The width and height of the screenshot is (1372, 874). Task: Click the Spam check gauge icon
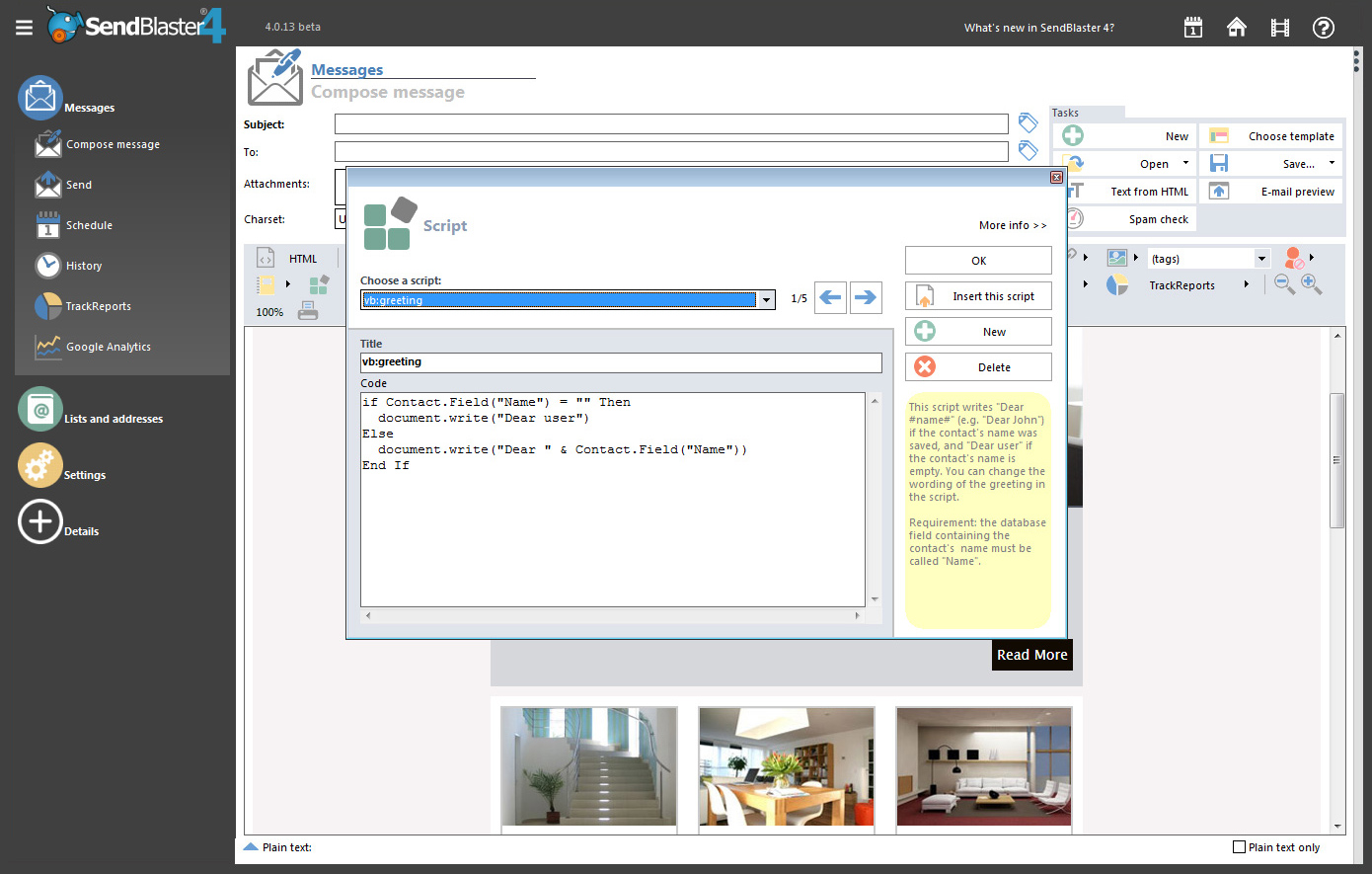coord(1074,219)
